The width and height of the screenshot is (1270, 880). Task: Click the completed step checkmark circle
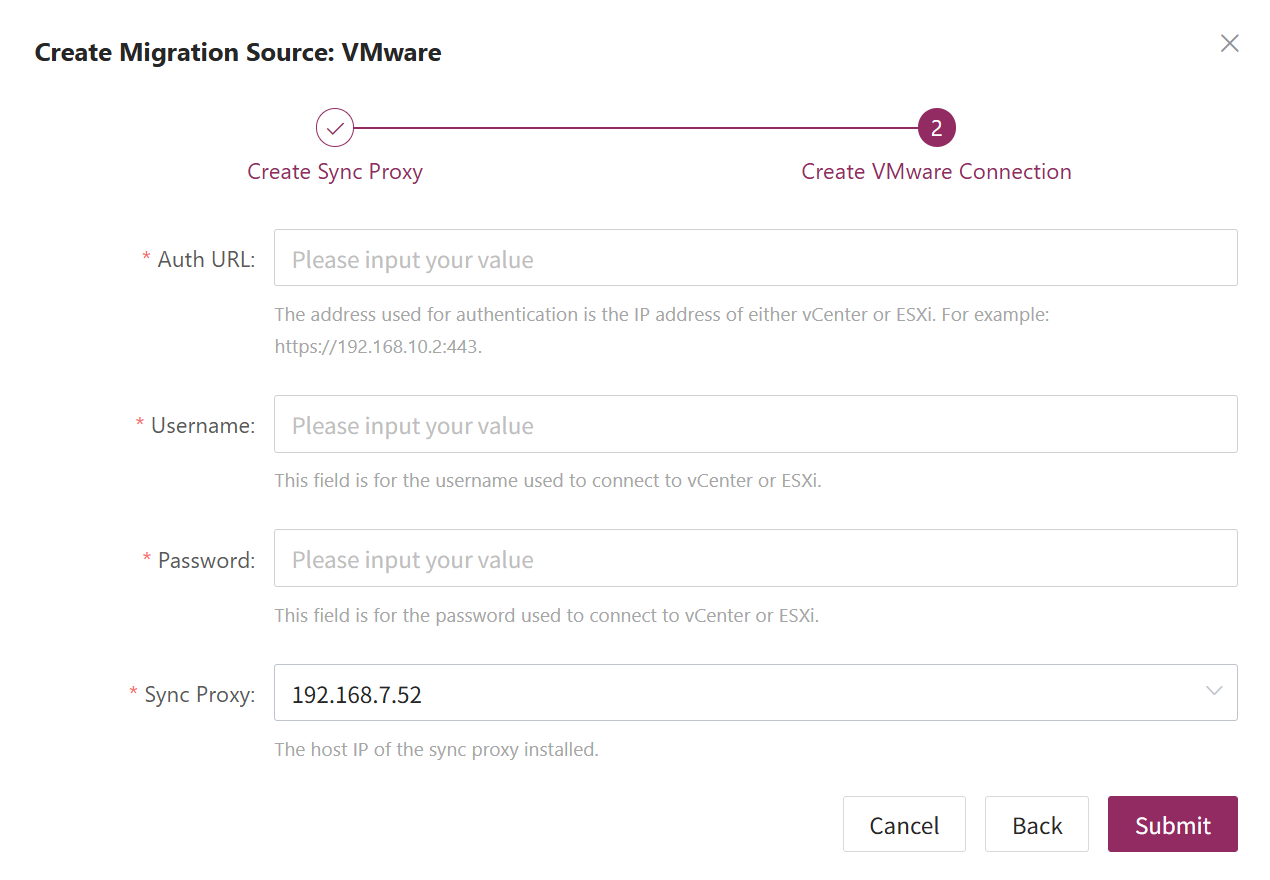point(335,128)
